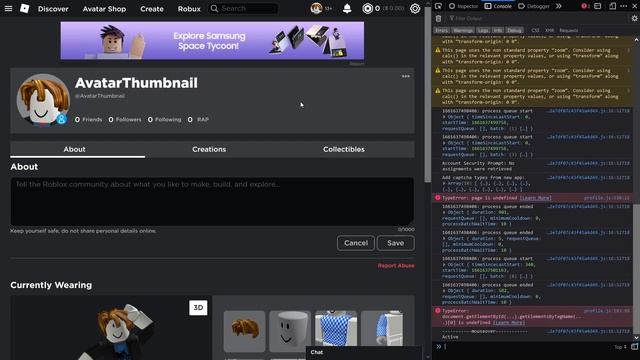Switch to the Collectibles profile tab

(x=344, y=149)
